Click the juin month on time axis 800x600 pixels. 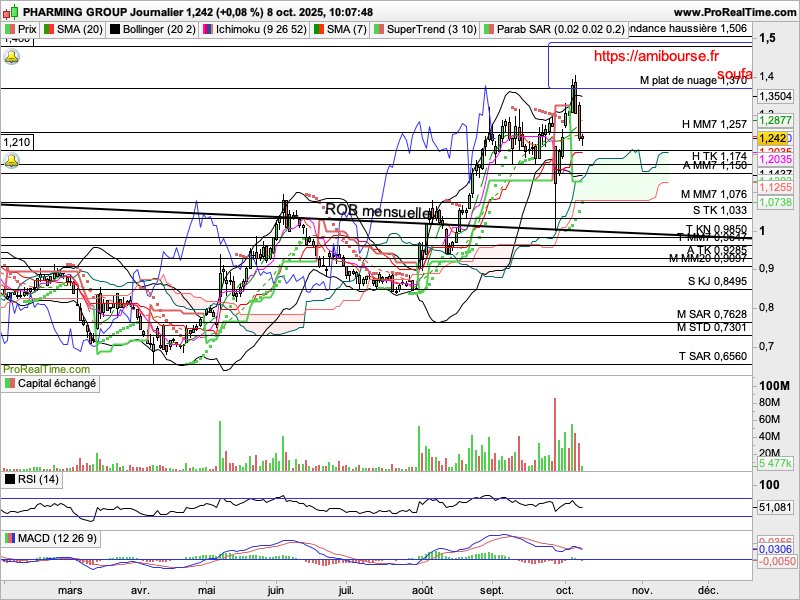coord(276,590)
